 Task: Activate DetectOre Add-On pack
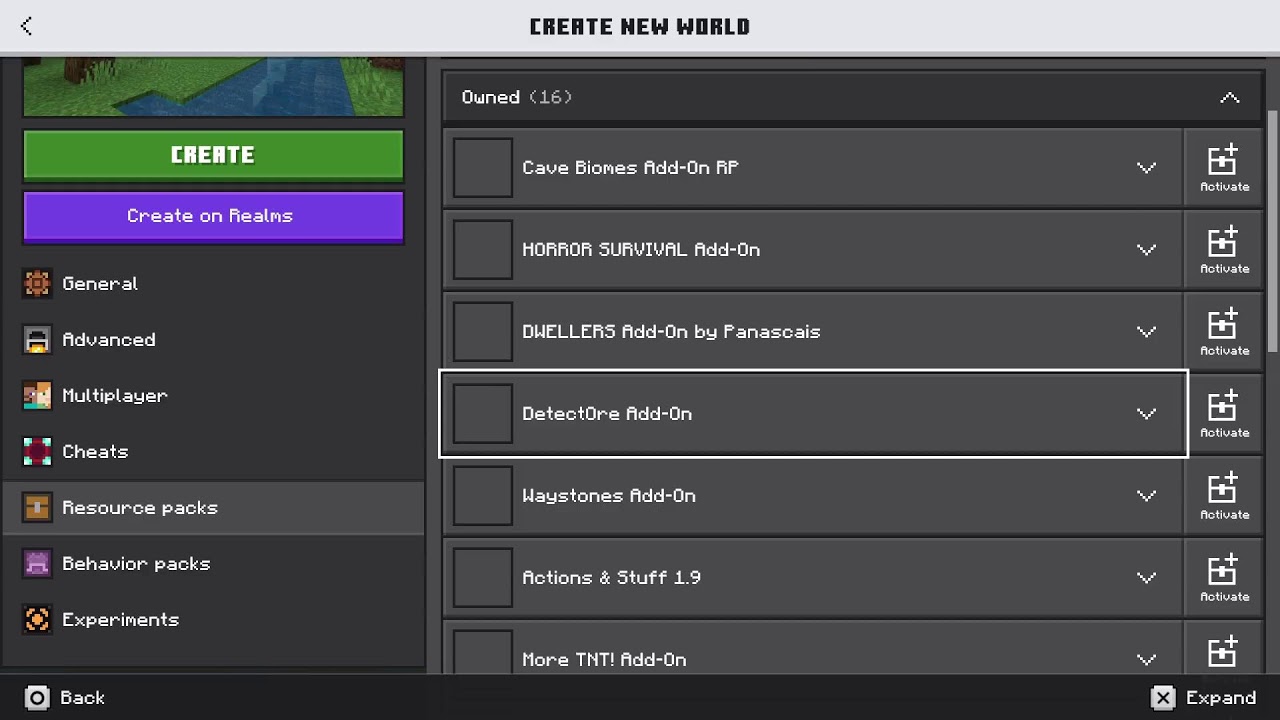tap(1224, 414)
